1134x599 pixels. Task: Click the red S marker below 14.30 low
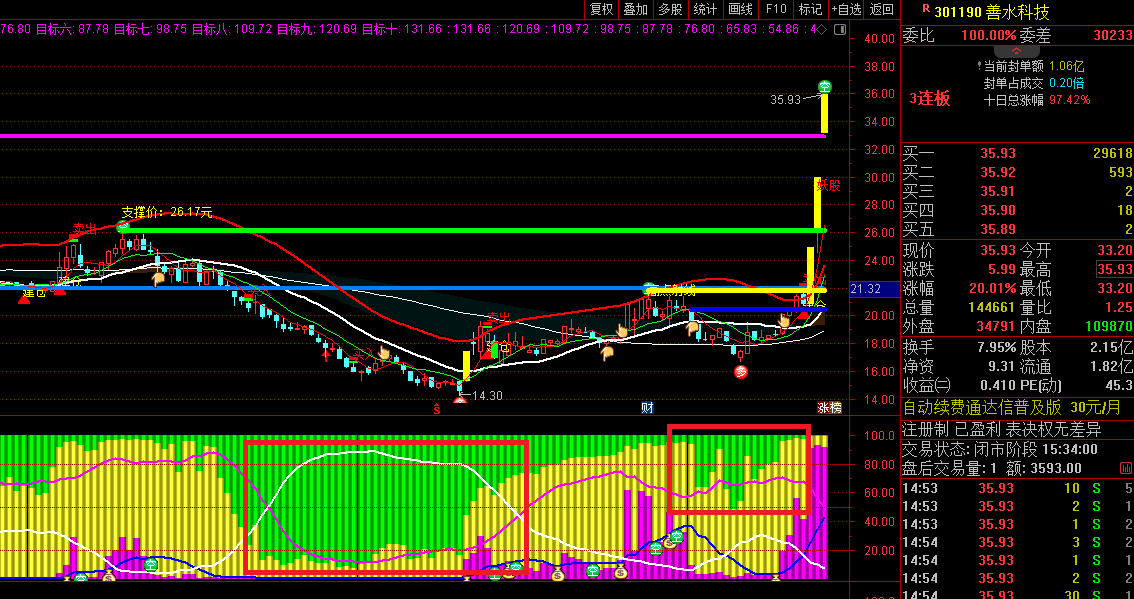(x=437, y=409)
